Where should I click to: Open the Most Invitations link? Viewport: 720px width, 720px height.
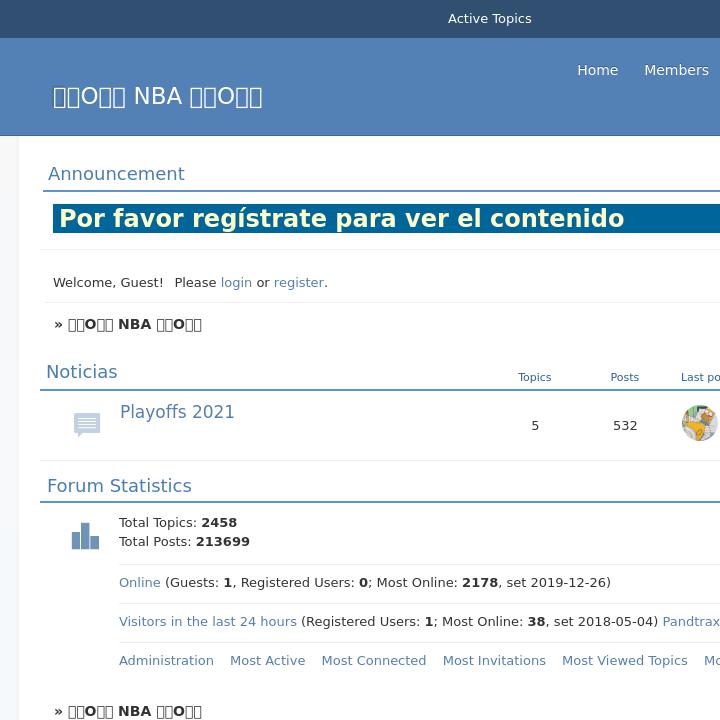(x=494, y=660)
